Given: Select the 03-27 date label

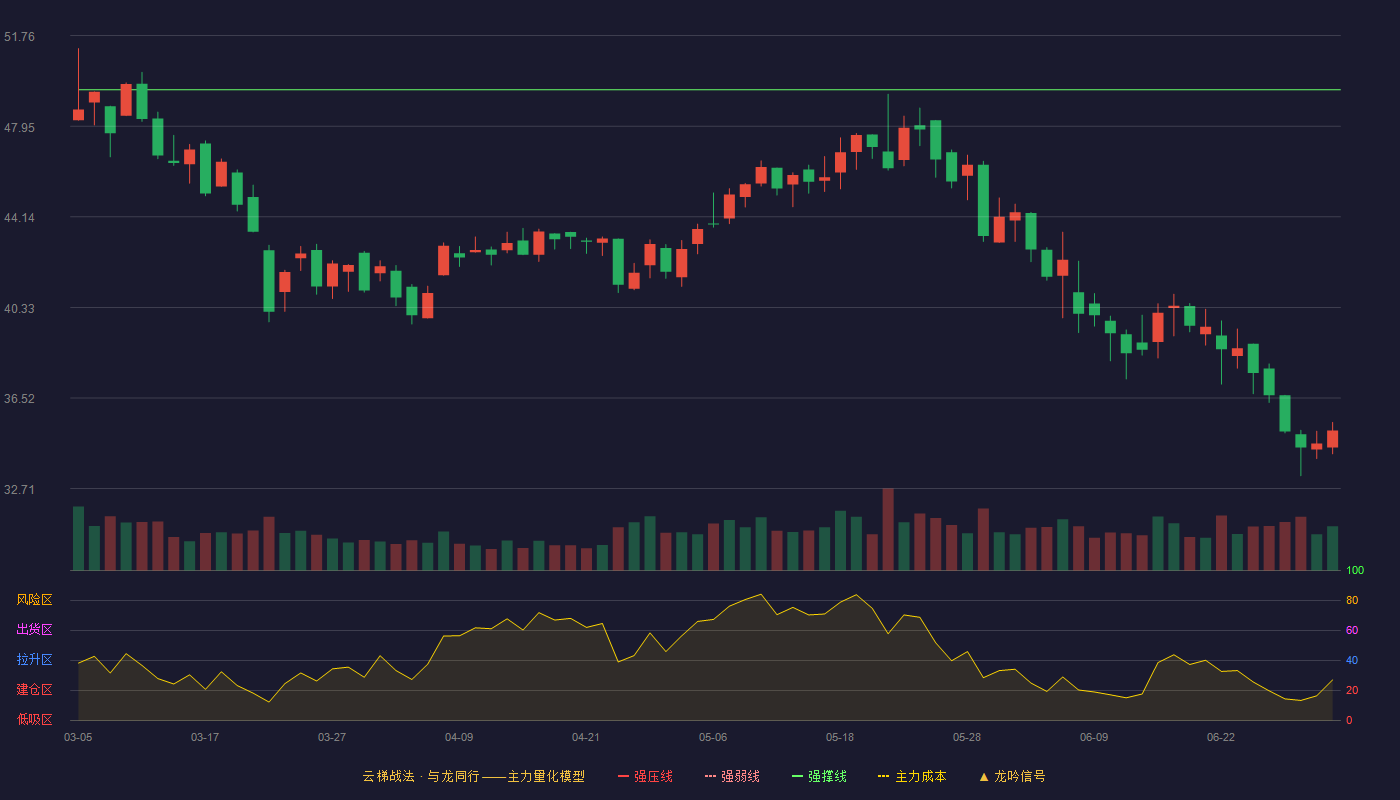Looking at the screenshot, I should [332, 737].
